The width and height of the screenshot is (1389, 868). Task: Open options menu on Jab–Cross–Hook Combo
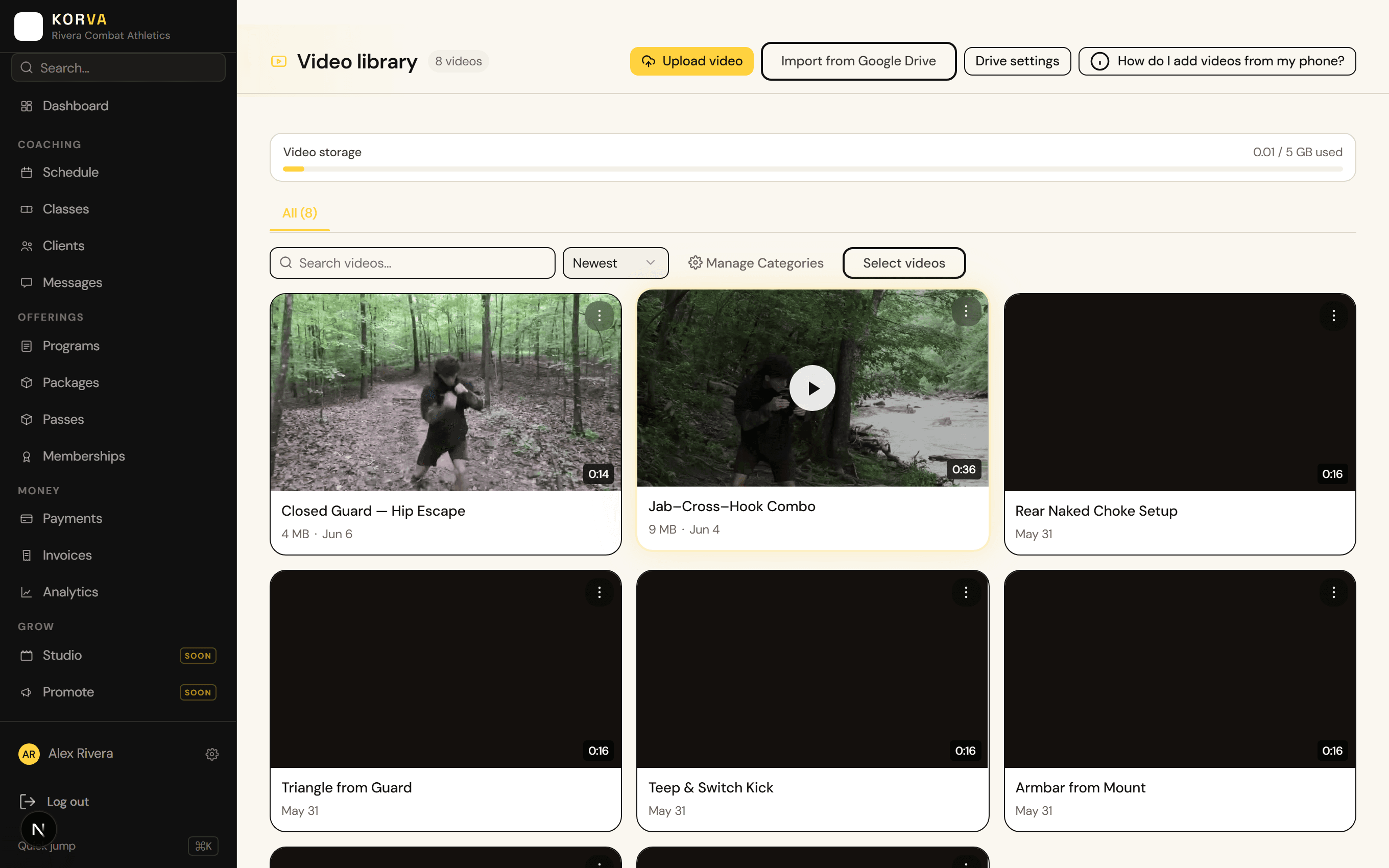(x=966, y=311)
